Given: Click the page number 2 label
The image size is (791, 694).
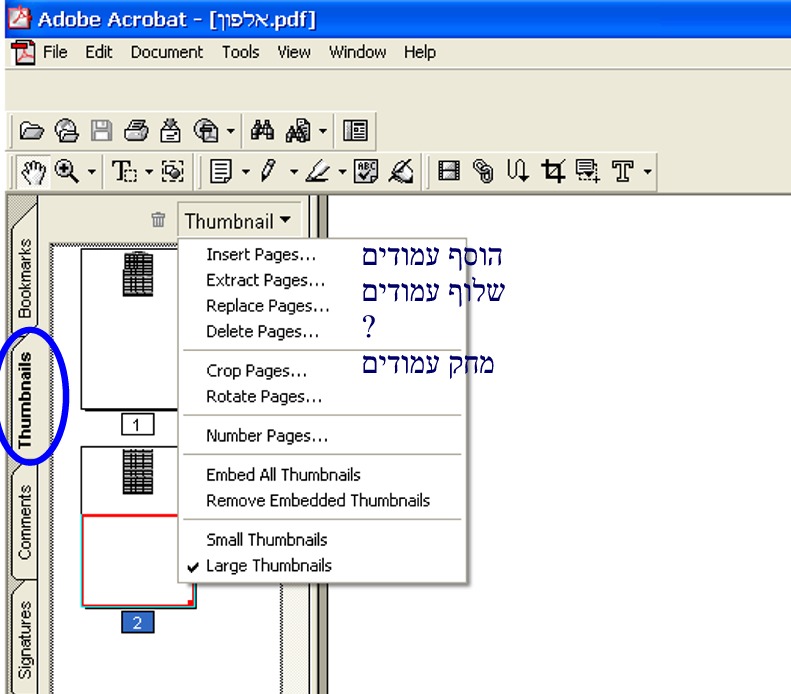Looking at the screenshot, I should [x=138, y=623].
